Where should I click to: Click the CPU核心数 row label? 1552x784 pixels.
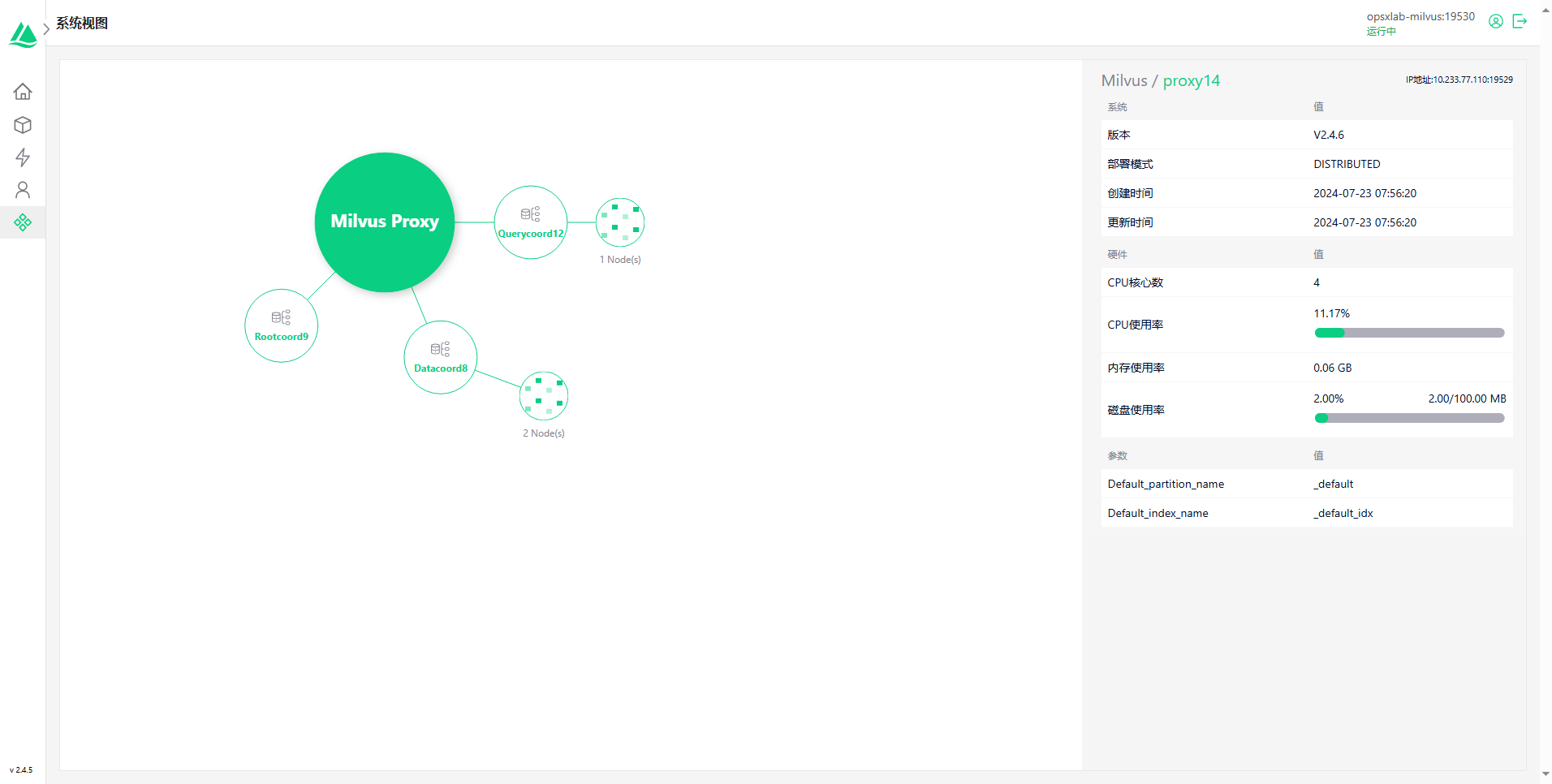(x=1136, y=282)
